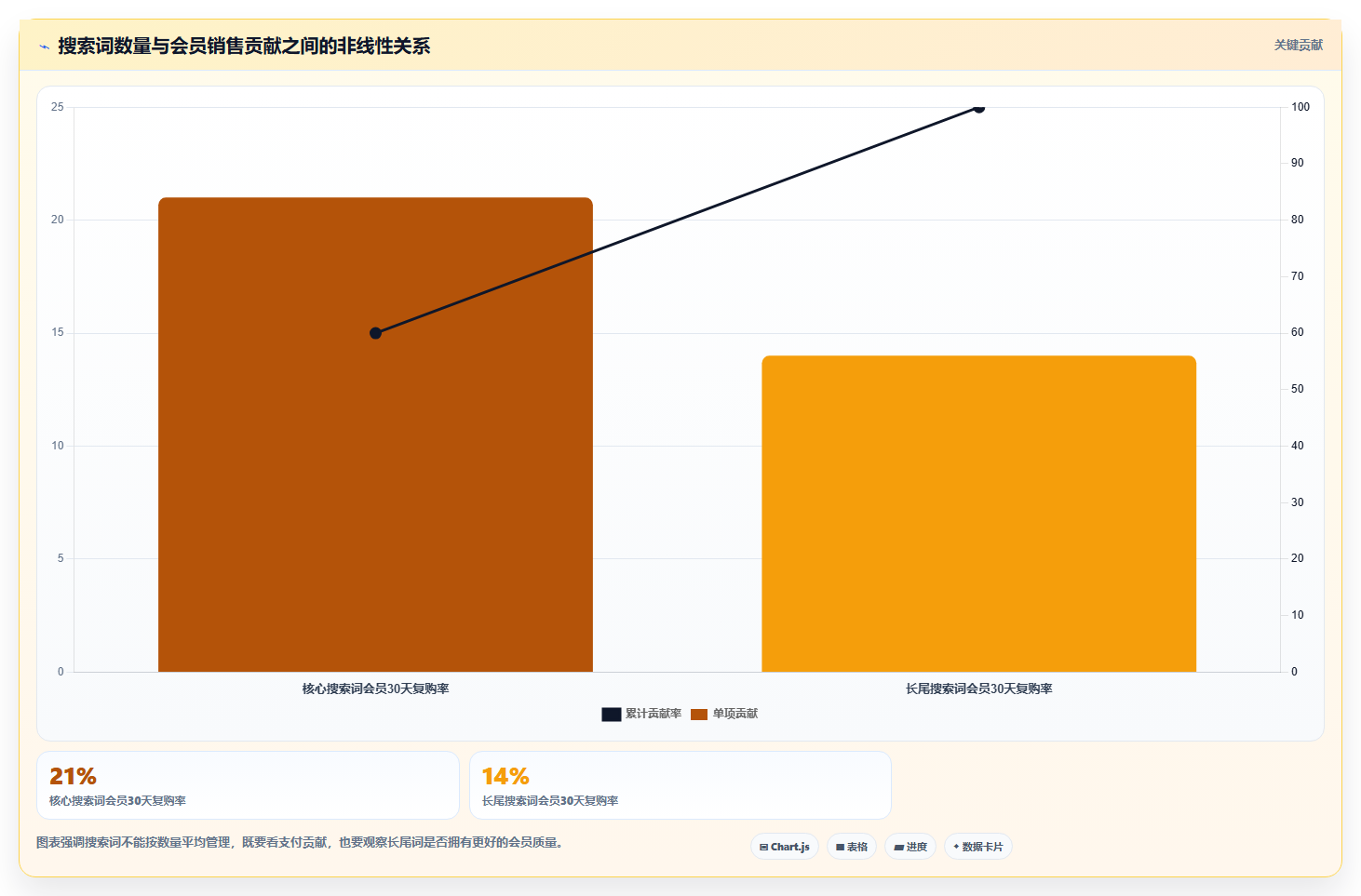Viewport: 1361px width, 896px height.
Task: Click the line data point at 60
Action: pos(375,333)
